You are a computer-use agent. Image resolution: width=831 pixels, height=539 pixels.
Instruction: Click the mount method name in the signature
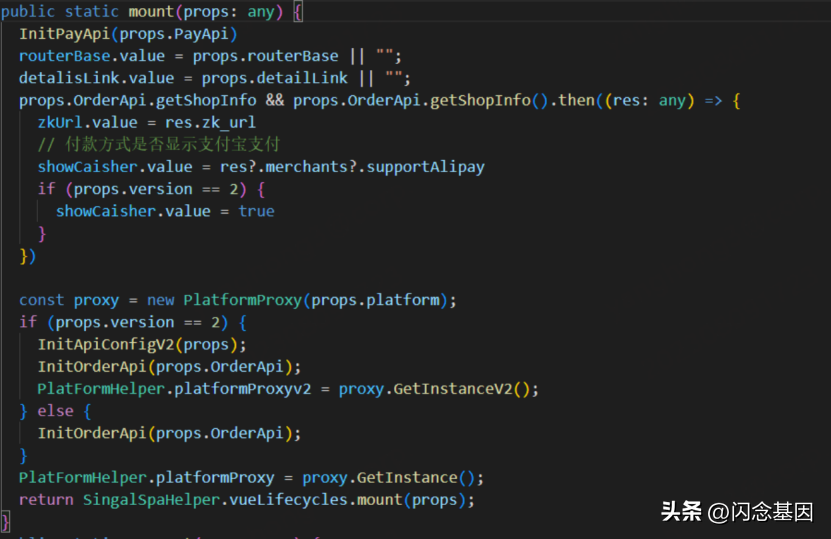pyautogui.click(x=151, y=12)
